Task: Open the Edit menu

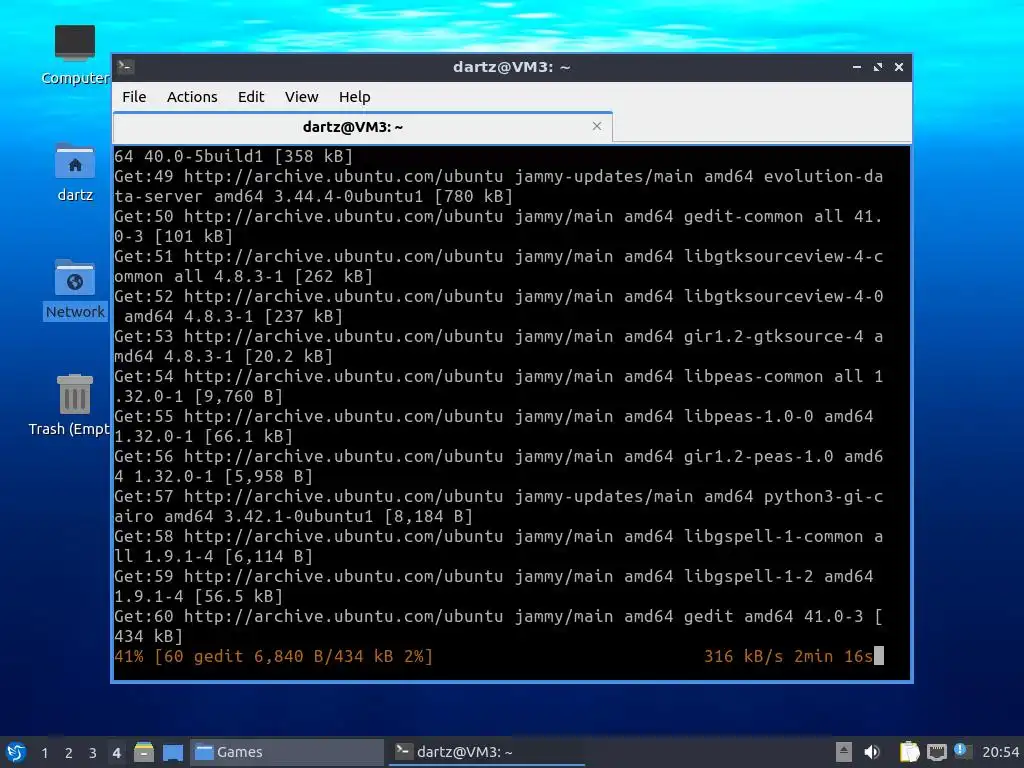Action: tap(251, 97)
